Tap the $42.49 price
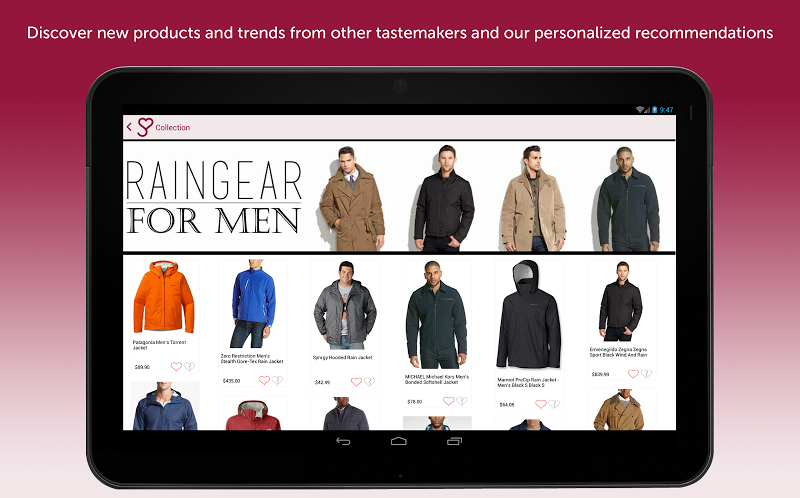 (322, 382)
